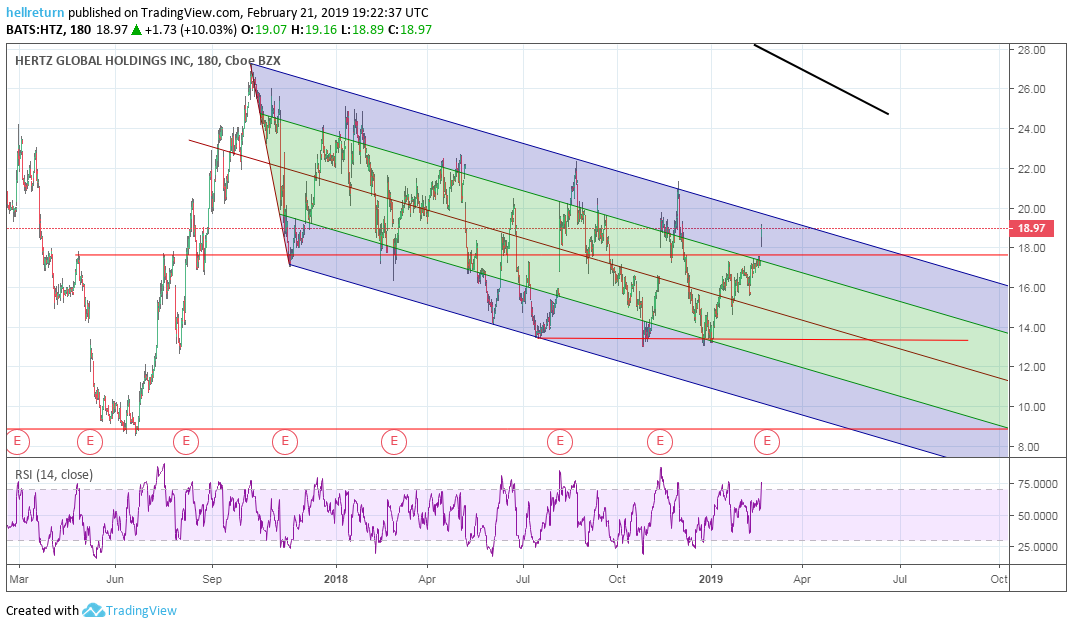Open the hellreturn author link
1073x628 pixels.
point(35,12)
